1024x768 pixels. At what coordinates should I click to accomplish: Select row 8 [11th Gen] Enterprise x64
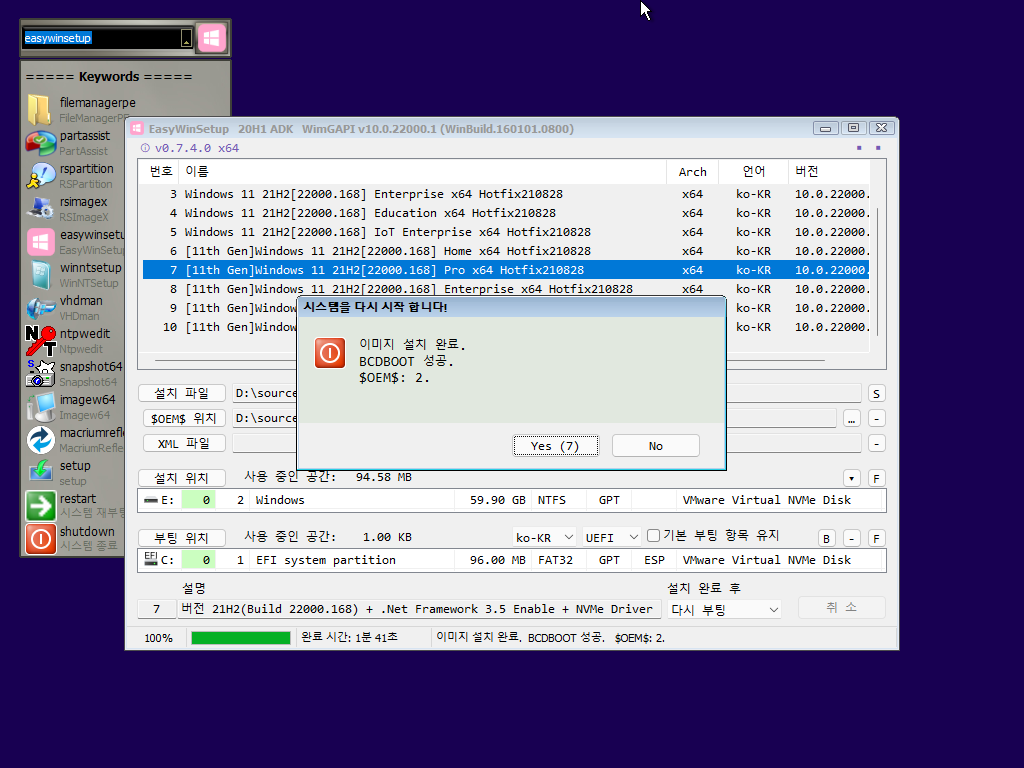506,289
